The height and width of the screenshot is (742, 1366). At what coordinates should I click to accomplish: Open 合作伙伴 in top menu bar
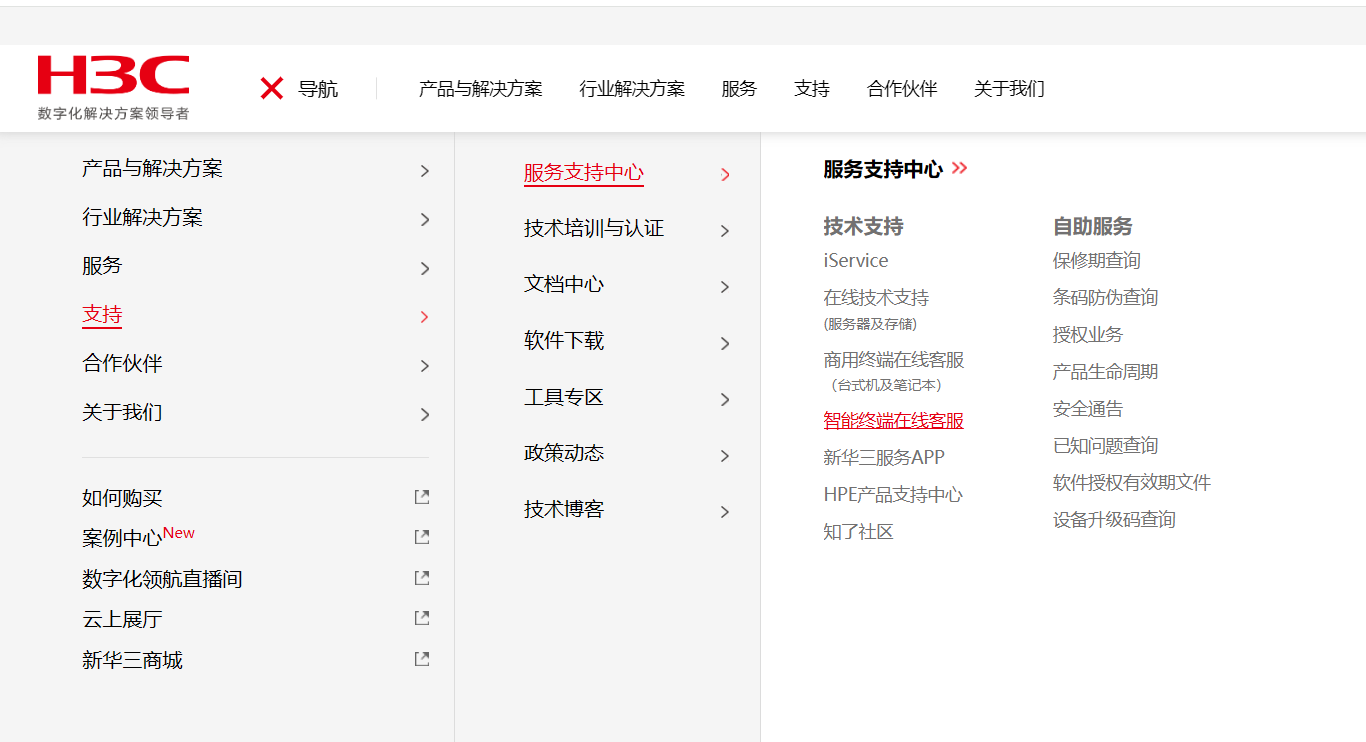pyautogui.click(x=902, y=89)
